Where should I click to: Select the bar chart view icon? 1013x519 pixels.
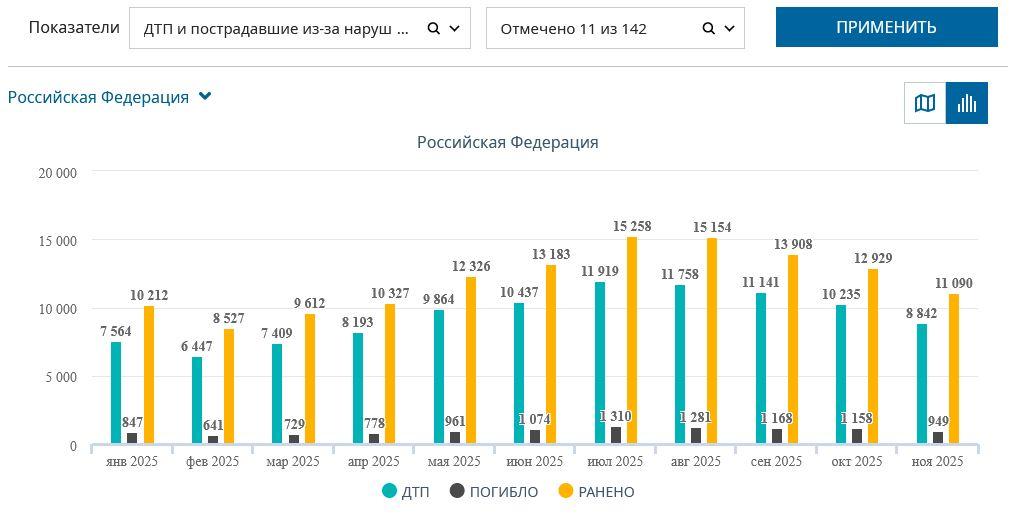(967, 103)
